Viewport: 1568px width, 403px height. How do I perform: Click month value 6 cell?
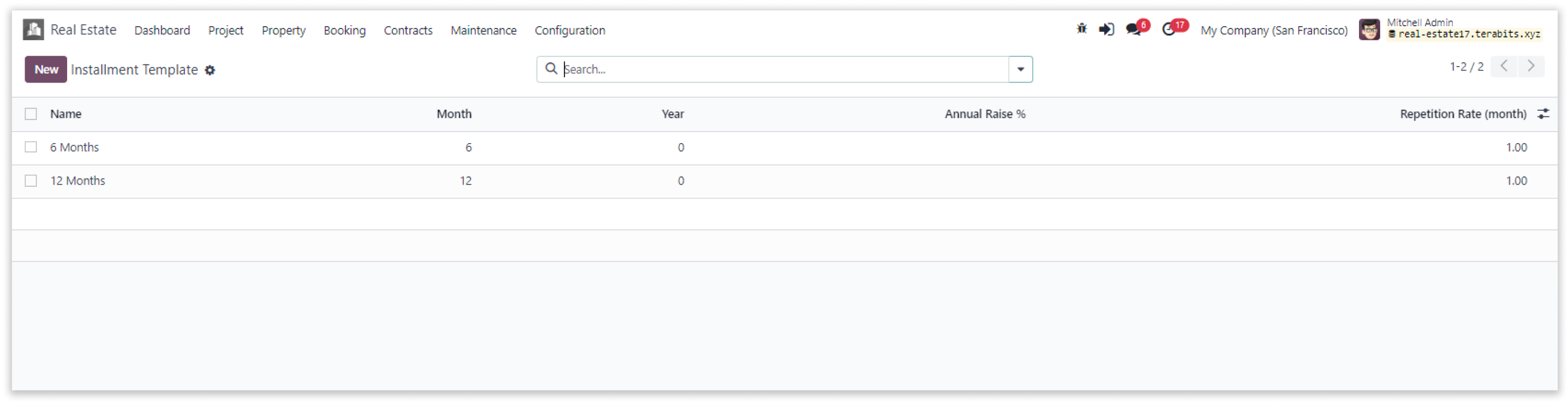[468, 147]
